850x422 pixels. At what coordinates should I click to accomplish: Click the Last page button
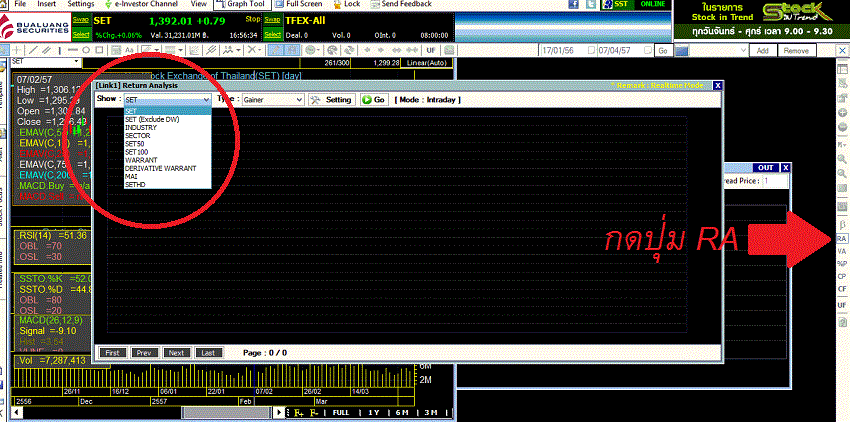208,353
